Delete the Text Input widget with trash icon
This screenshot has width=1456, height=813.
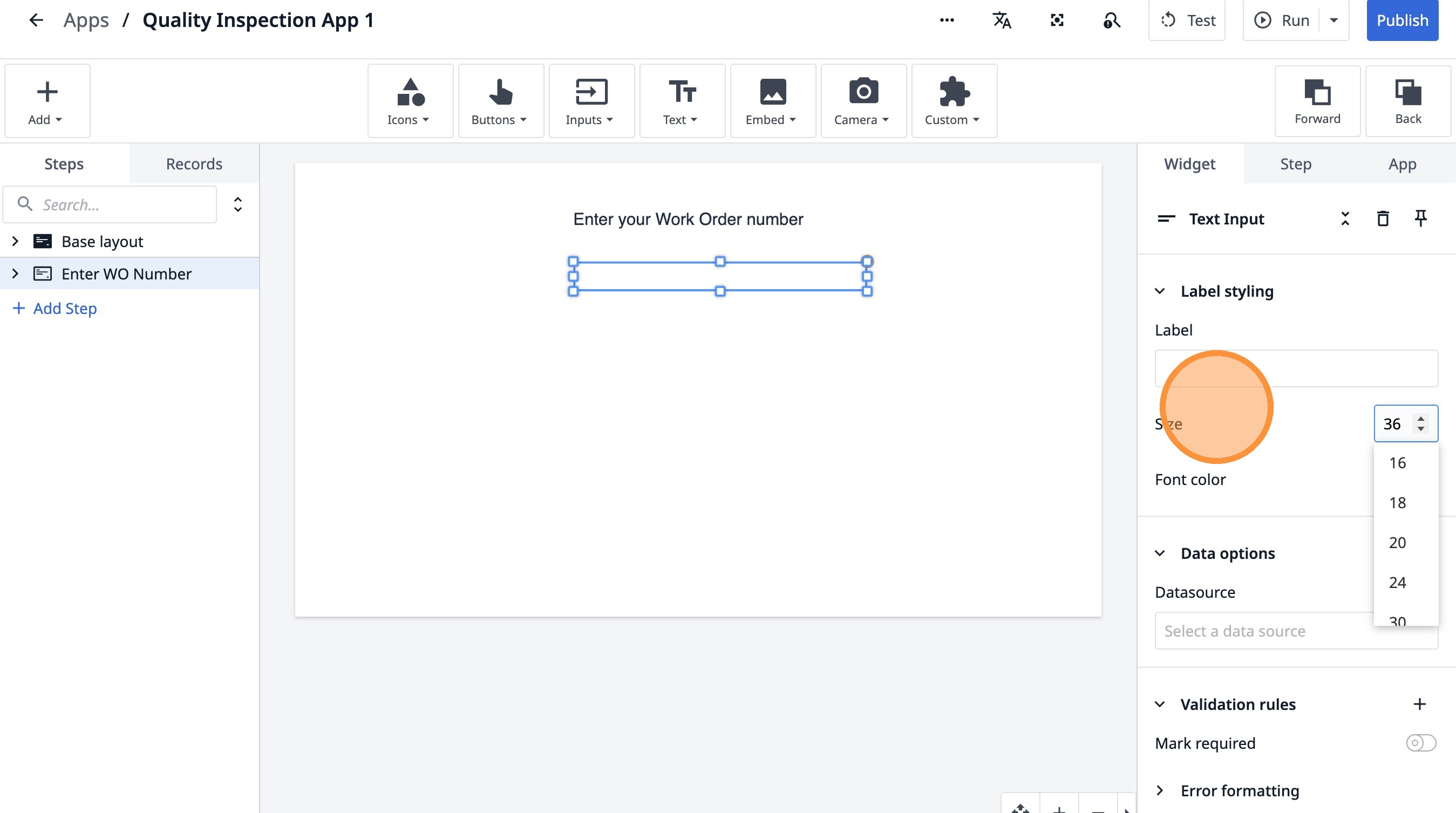[x=1383, y=218]
